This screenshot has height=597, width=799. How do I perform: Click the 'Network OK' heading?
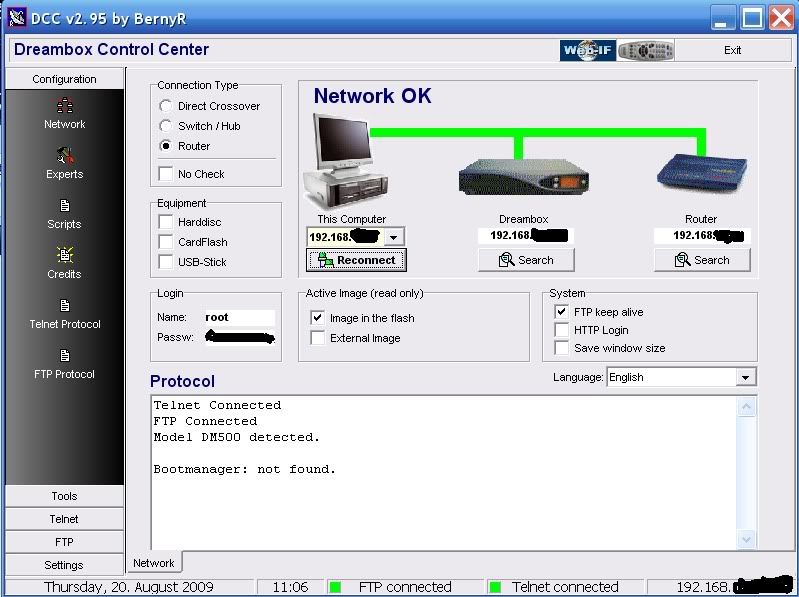click(x=372, y=96)
